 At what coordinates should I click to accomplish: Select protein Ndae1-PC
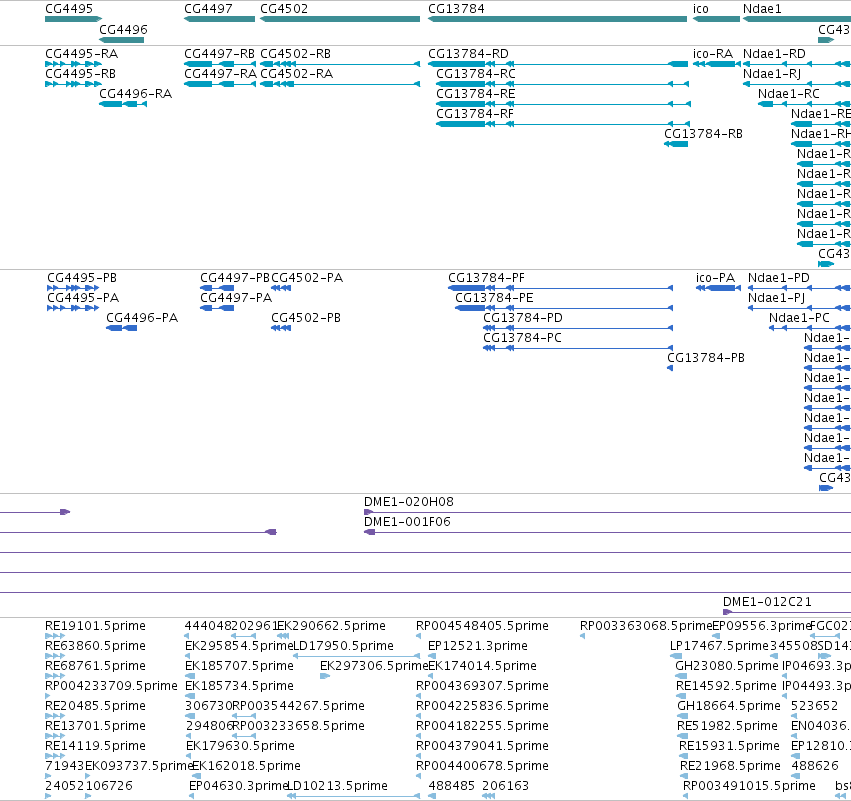pyautogui.click(x=799, y=318)
